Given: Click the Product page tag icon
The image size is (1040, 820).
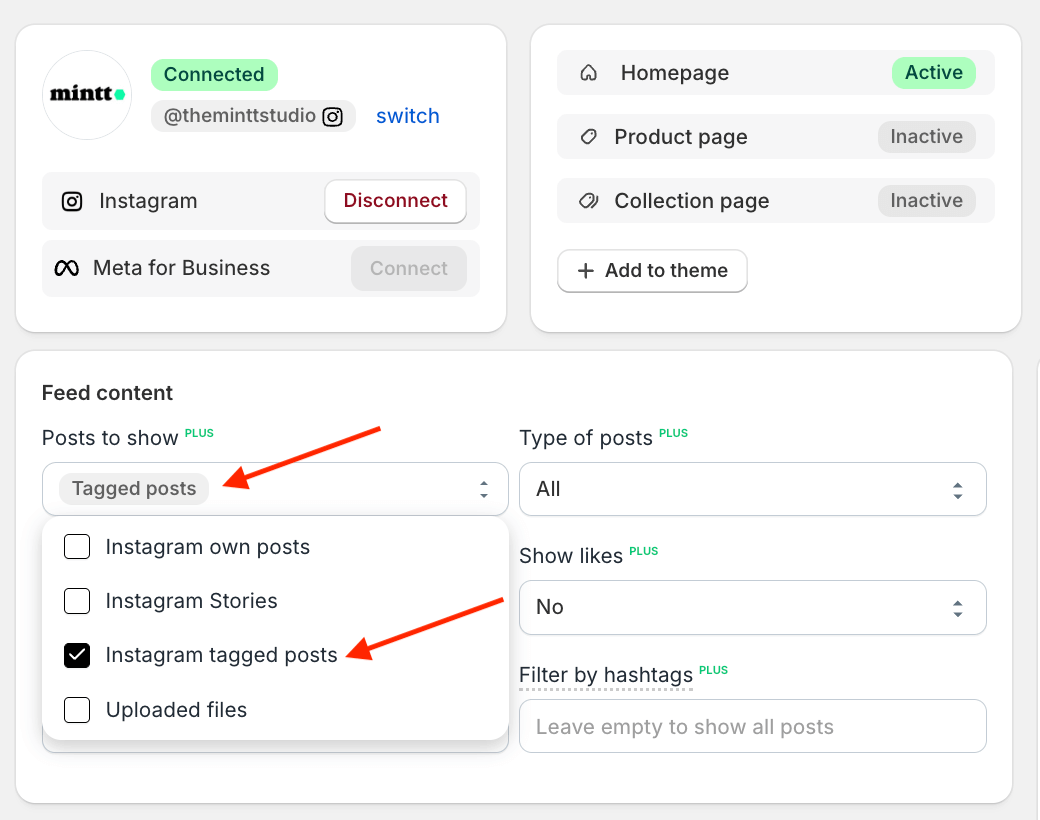Looking at the screenshot, I should point(589,137).
